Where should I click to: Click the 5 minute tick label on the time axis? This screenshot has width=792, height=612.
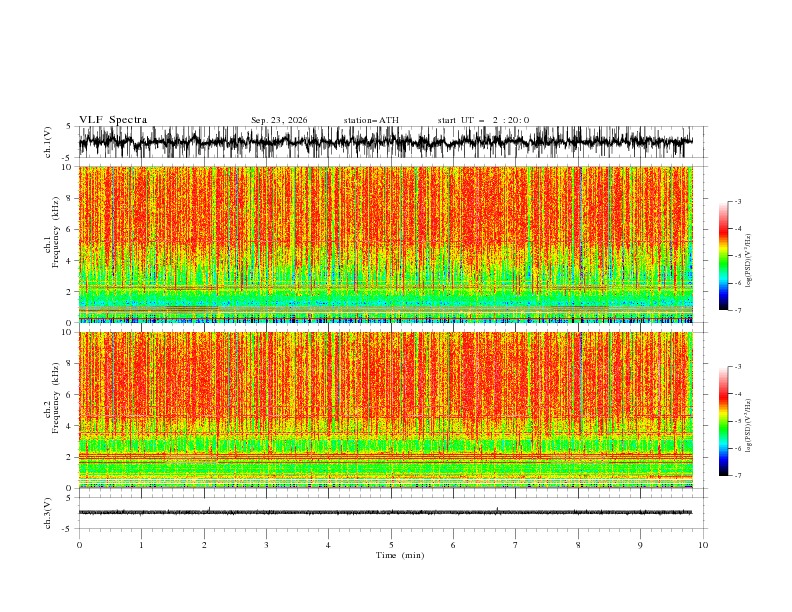391,545
